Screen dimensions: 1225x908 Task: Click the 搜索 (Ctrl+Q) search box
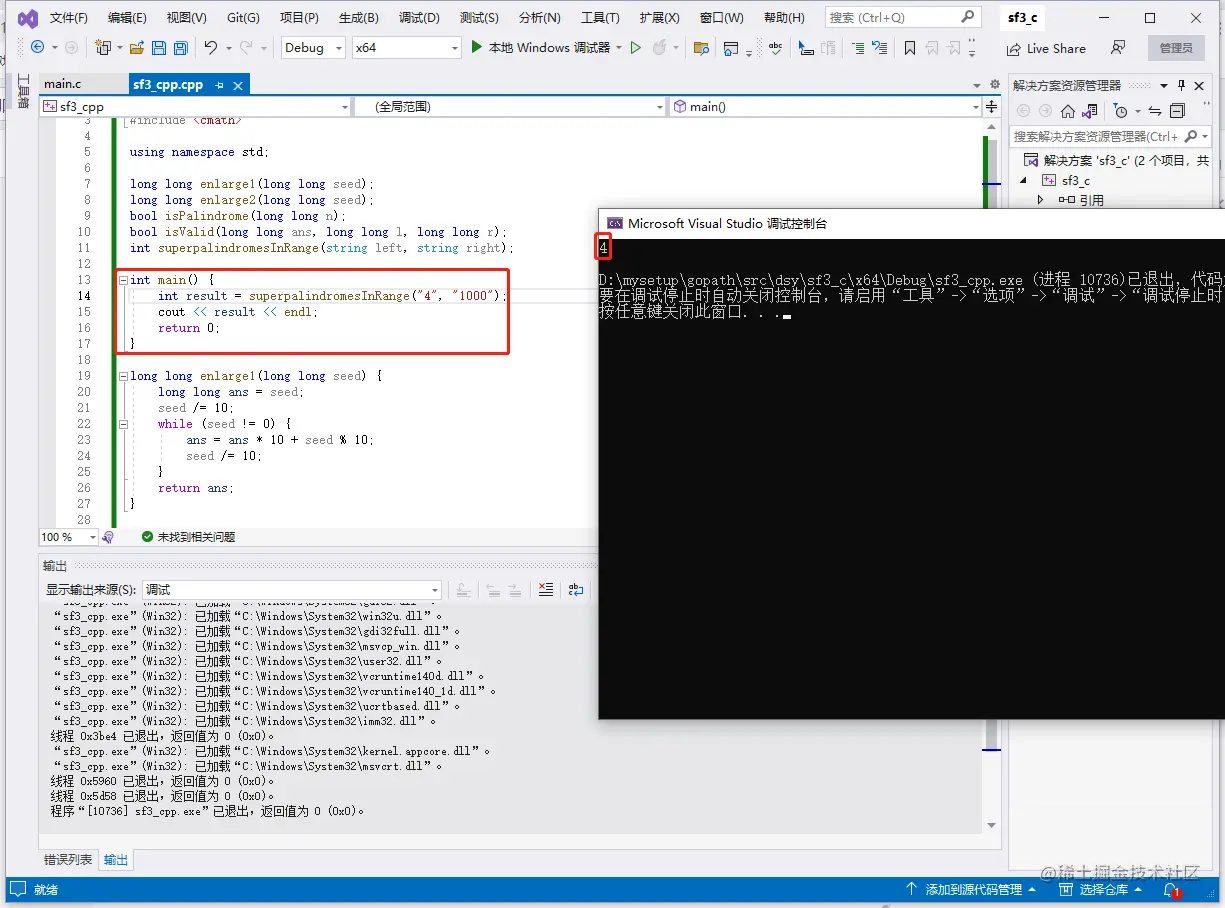[902, 17]
